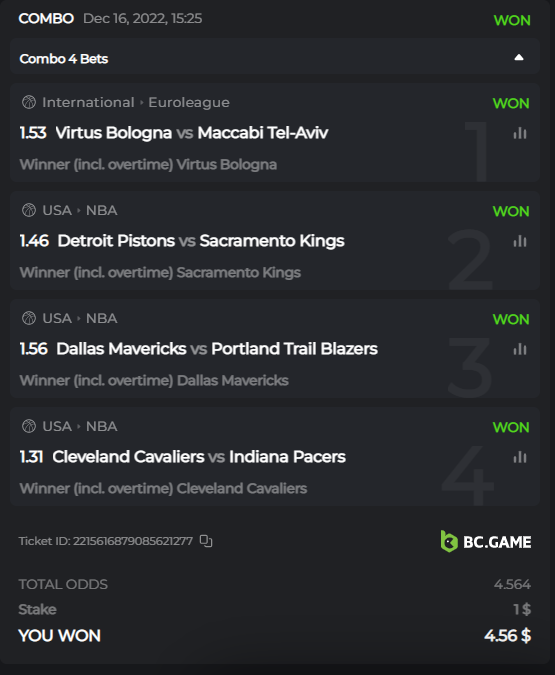Open statistics for Cleveland Cavaliers match
This screenshot has width=555, height=675.
(x=520, y=457)
